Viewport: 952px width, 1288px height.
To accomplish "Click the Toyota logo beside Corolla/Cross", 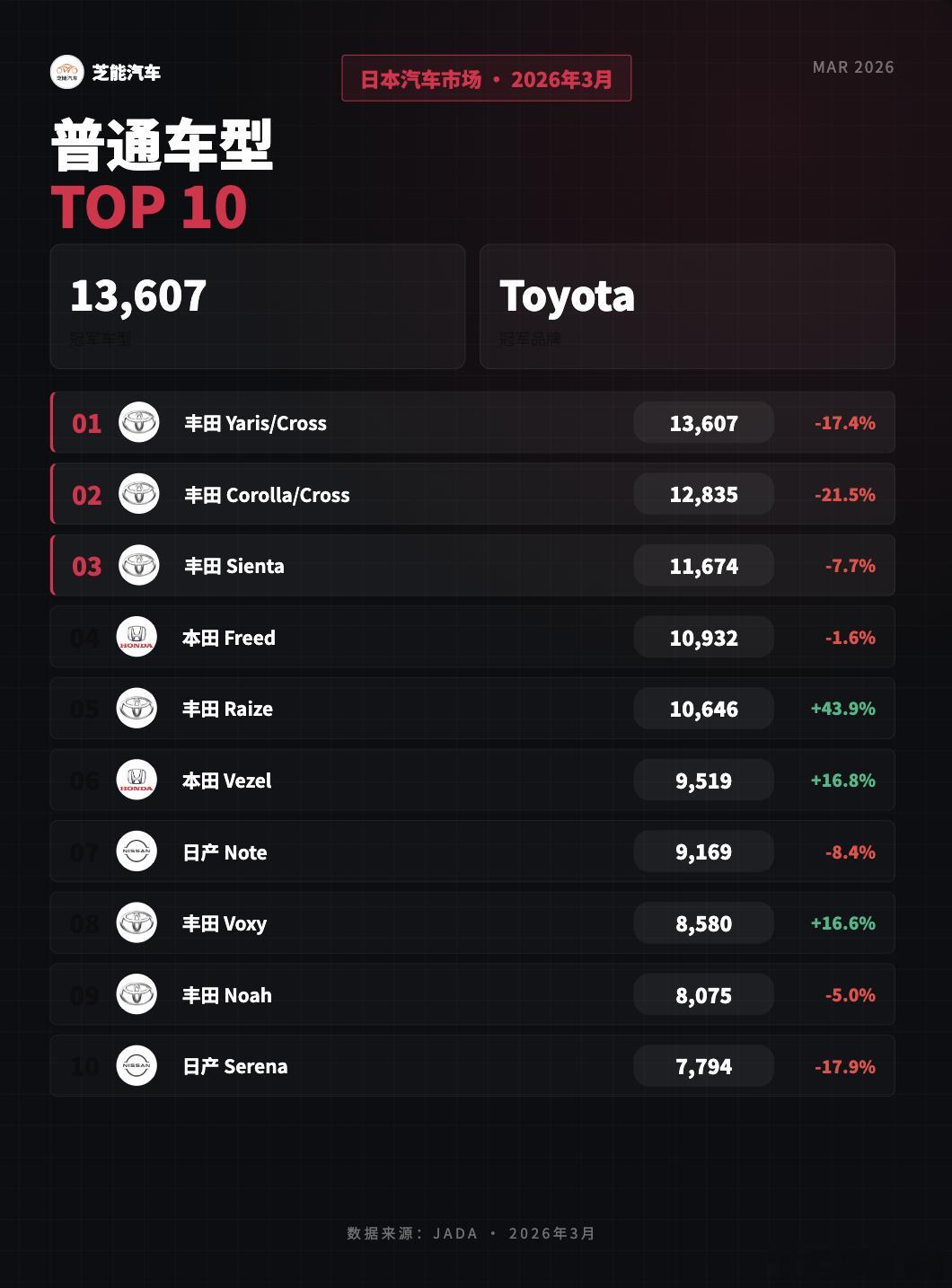I will tap(139, 494).
